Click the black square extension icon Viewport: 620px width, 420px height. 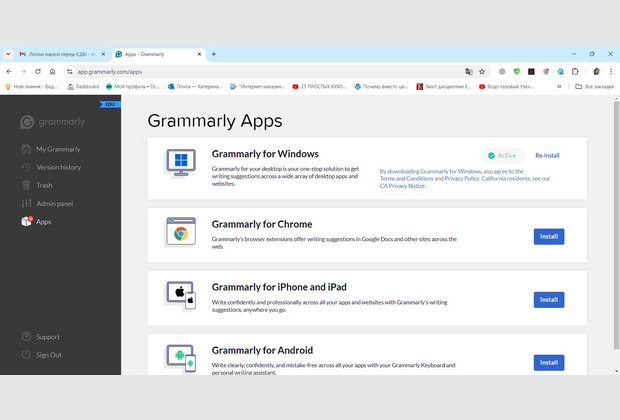point(531,72)
